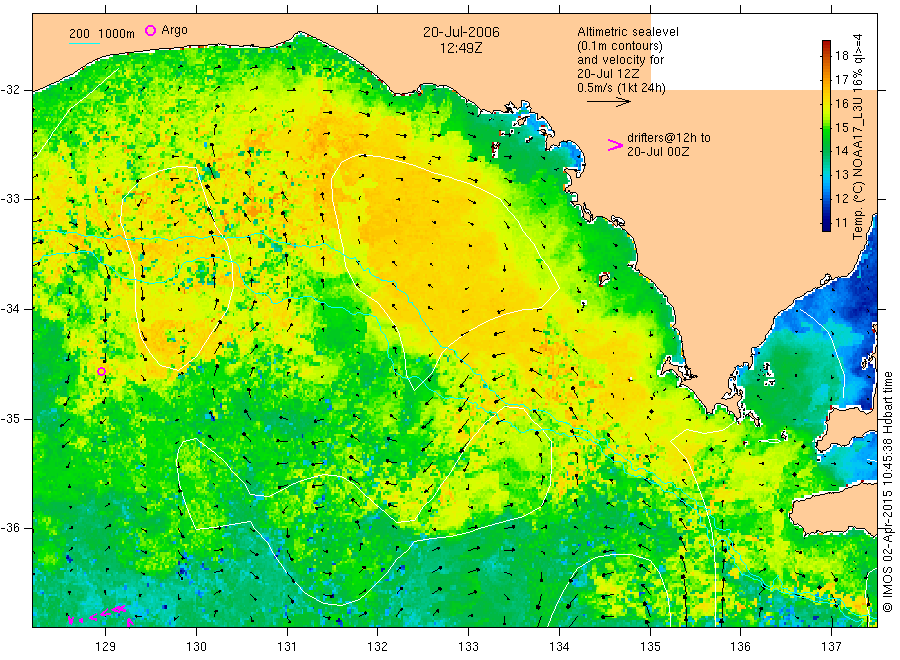Screen dimensions: 900x660
Task: Click latitude label -32
Action: pyautogui.click(x=10, y=90)
